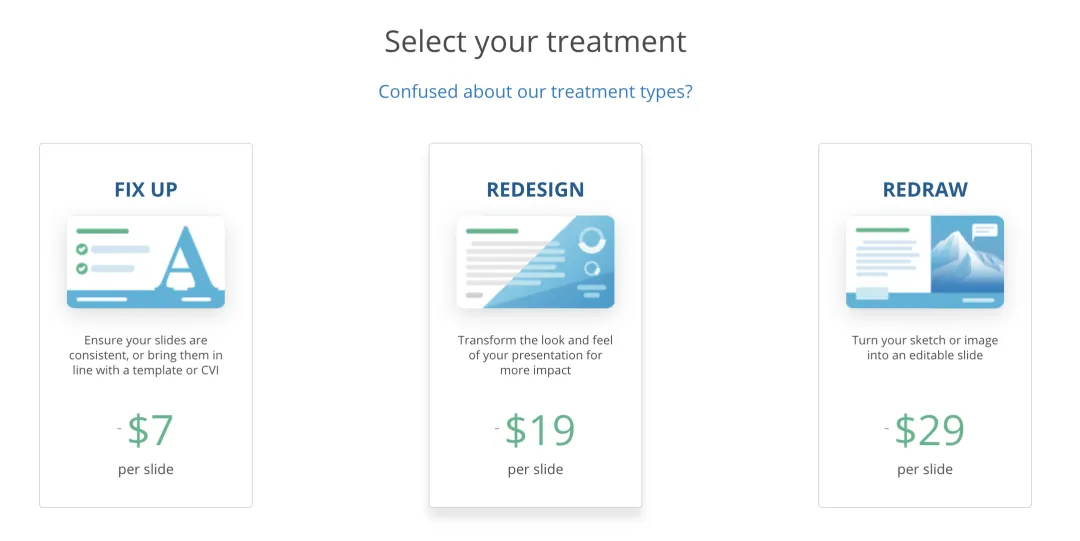Select the REDESIGN card title

[535, 189]
